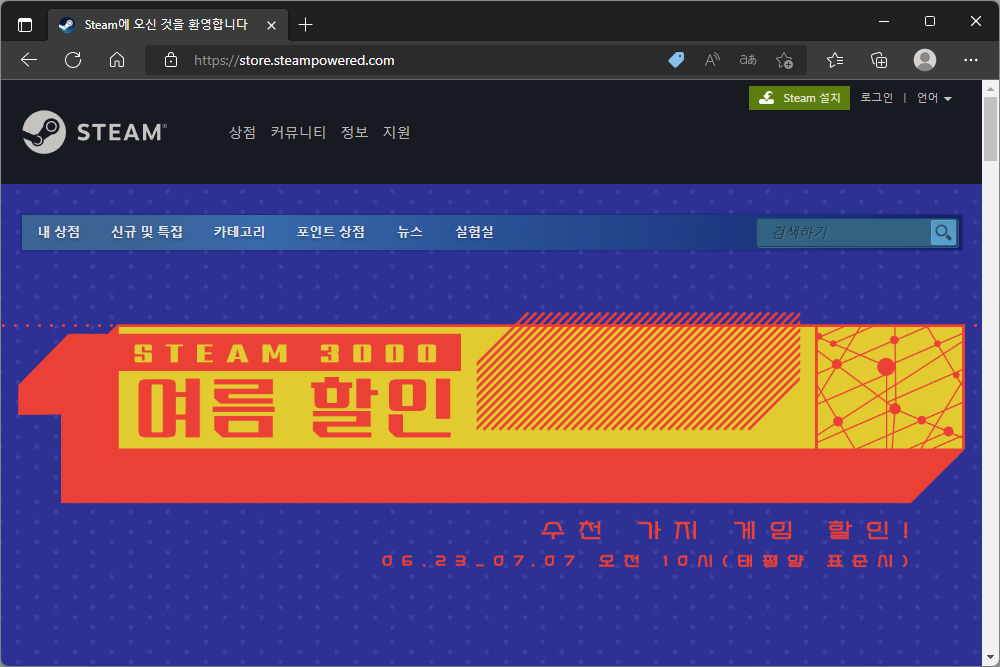Click the address bar URL
Image resolution: width=1000 pixels, height=667 pixels.
click(x=294, y=60)
